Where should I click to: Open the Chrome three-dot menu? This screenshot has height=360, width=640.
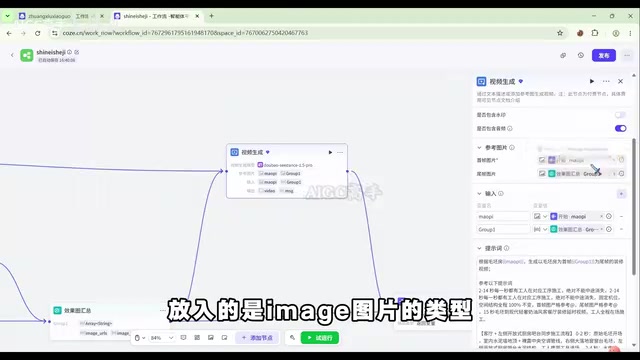coord(630,33)
